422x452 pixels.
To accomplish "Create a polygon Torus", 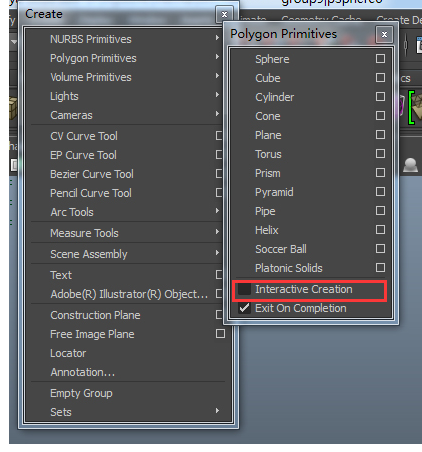I will click(268, 154).
